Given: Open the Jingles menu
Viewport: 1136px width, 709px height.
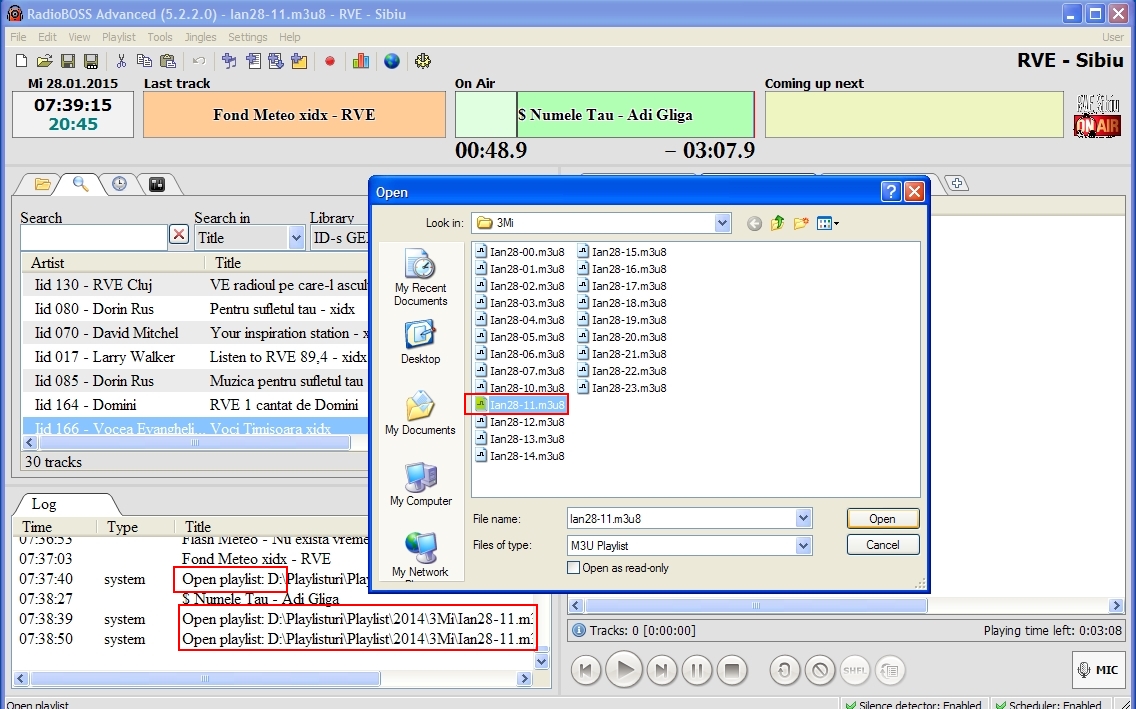Looking at the screenshot, I should [201, 37].
